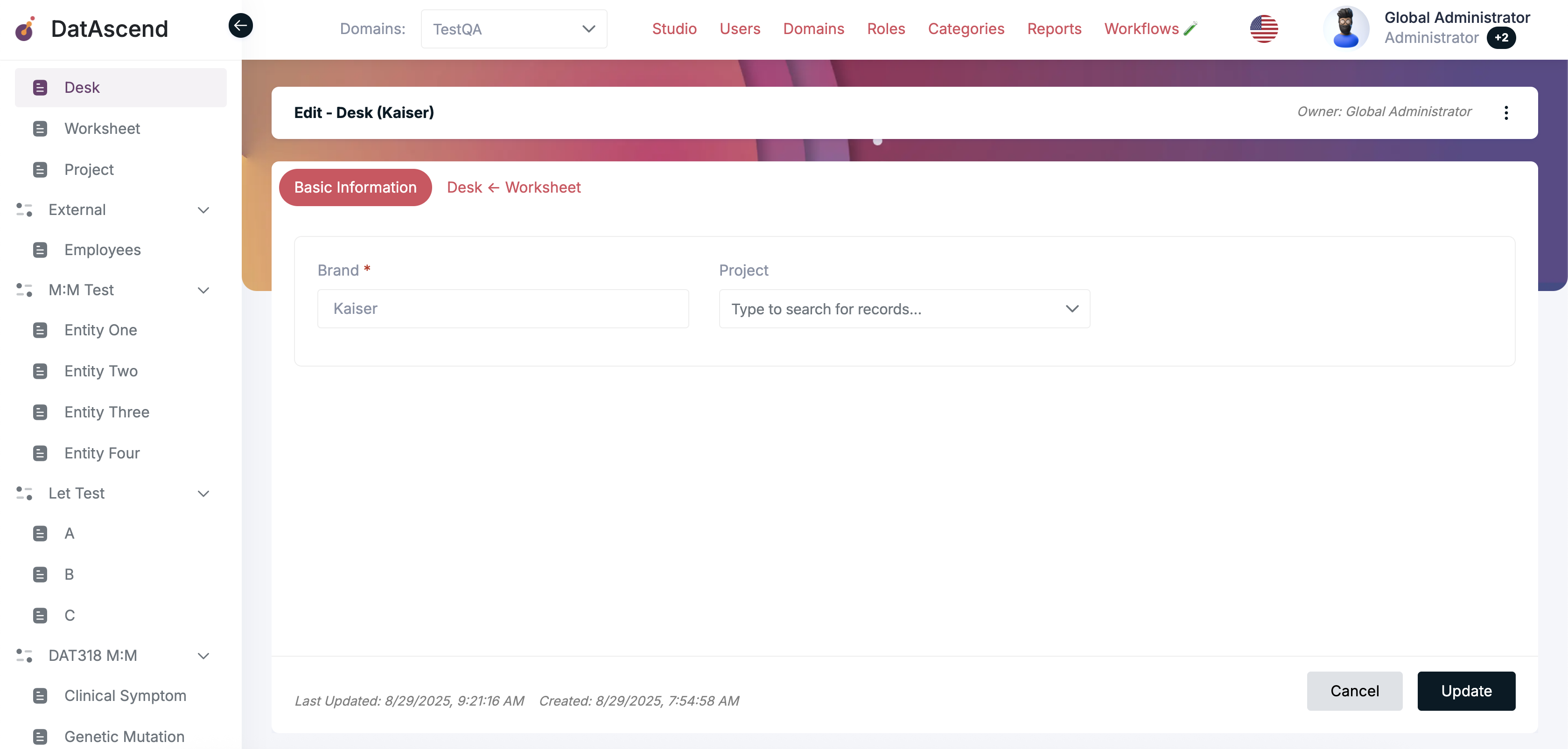Open language selector US flag
1568x749 pixels.
tap(1264, 28)
